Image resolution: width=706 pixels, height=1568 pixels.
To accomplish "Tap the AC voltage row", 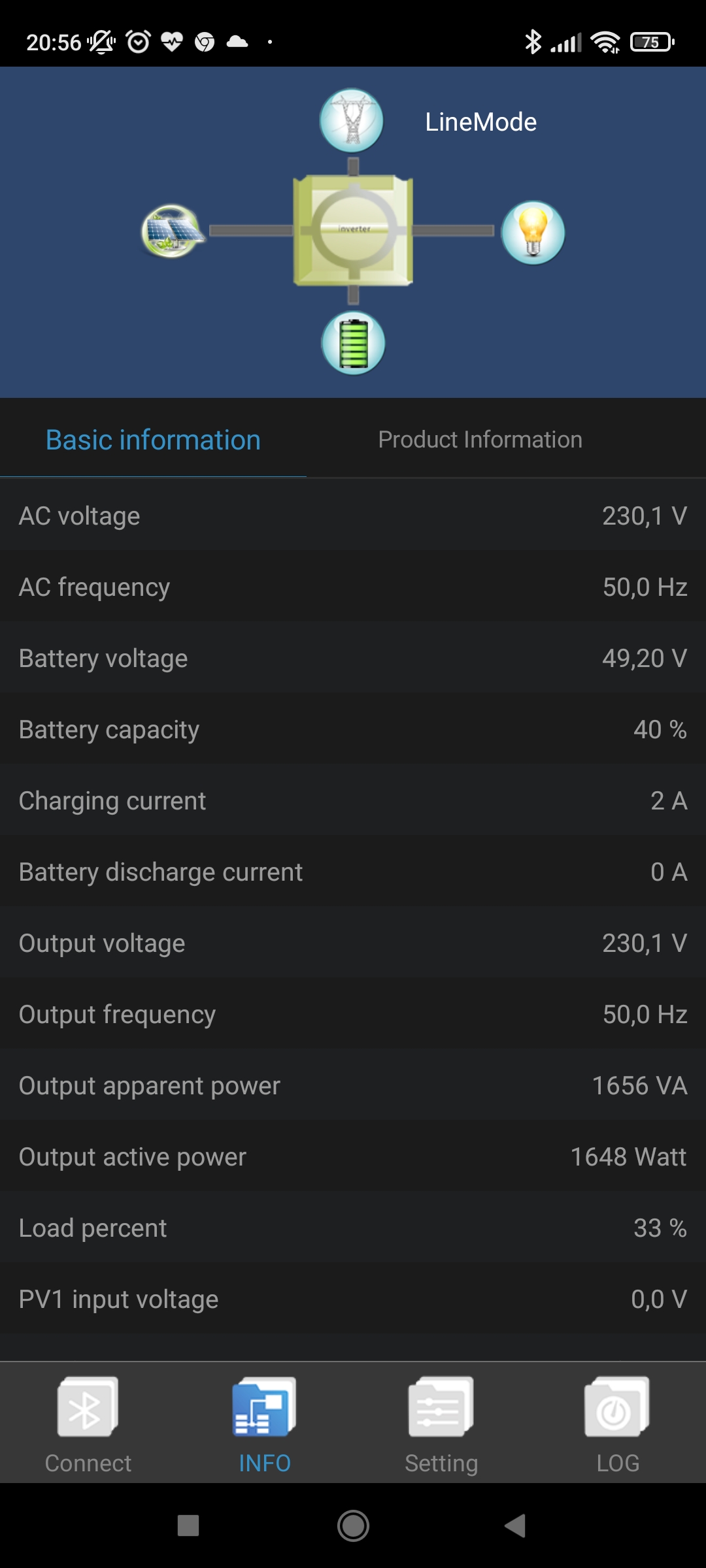I will [x=353, y=515].
